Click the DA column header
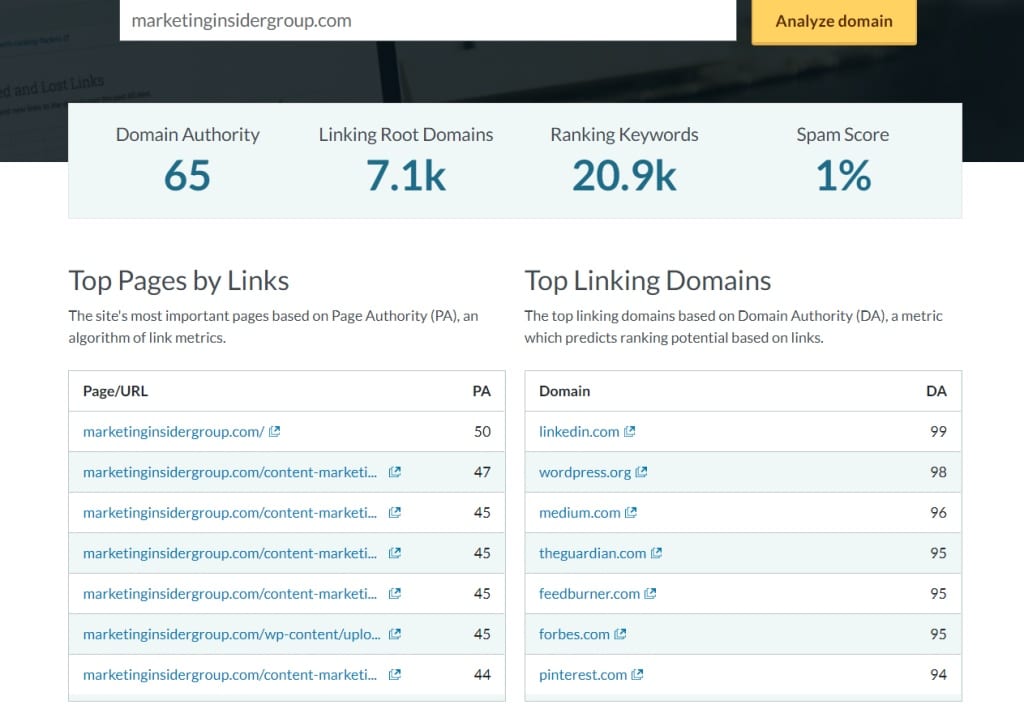 pyautogui.click(x=936, y=391)
